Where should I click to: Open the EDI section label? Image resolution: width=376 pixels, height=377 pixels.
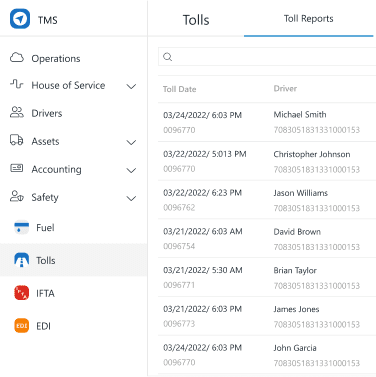click(44, 326)
